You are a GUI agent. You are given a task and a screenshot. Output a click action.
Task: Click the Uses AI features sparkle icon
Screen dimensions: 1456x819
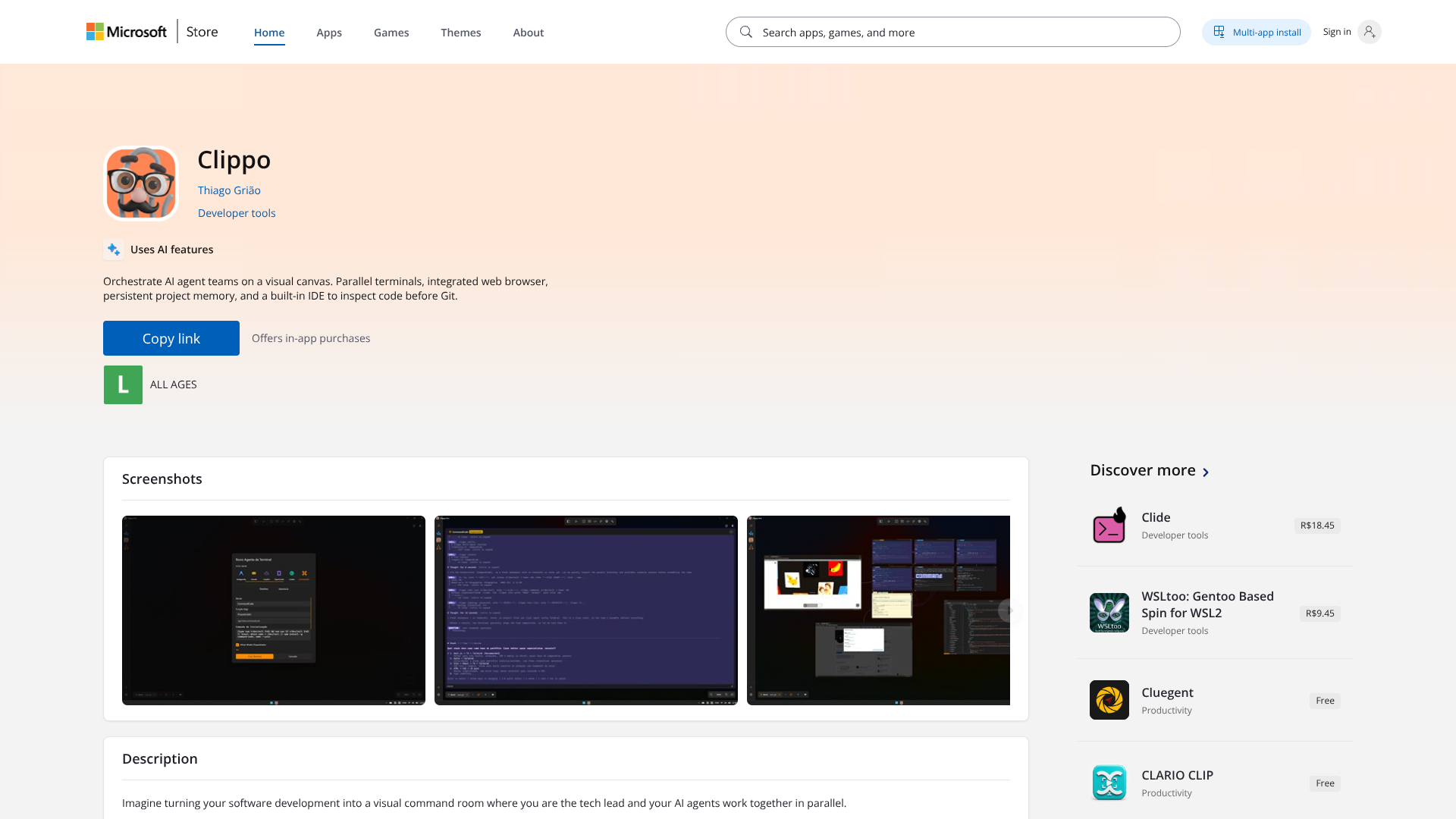(x=114, y=249)
